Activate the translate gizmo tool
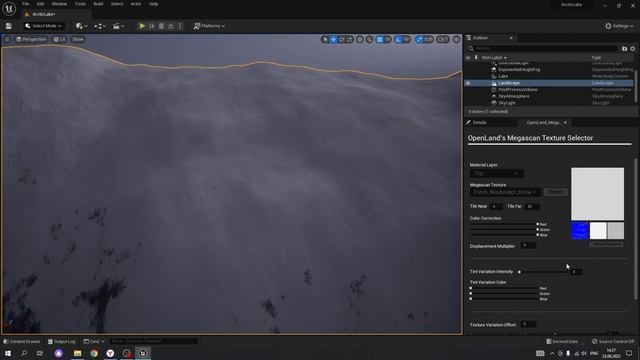This screenshot has width=640, height=360. coord(333,40)
